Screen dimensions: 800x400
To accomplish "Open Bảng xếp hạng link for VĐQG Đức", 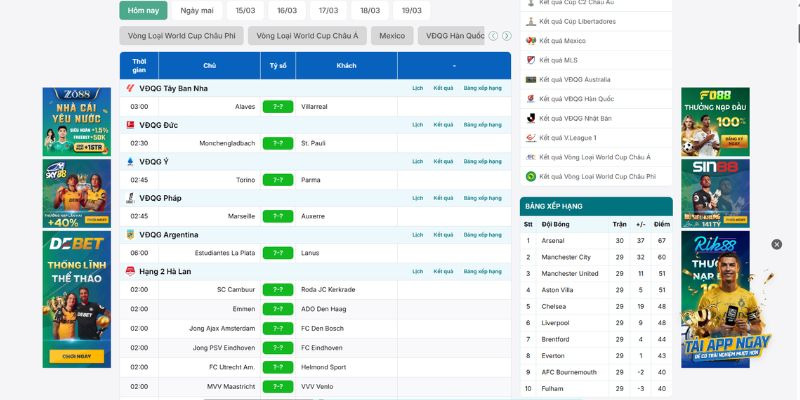I will coord(482,125).
